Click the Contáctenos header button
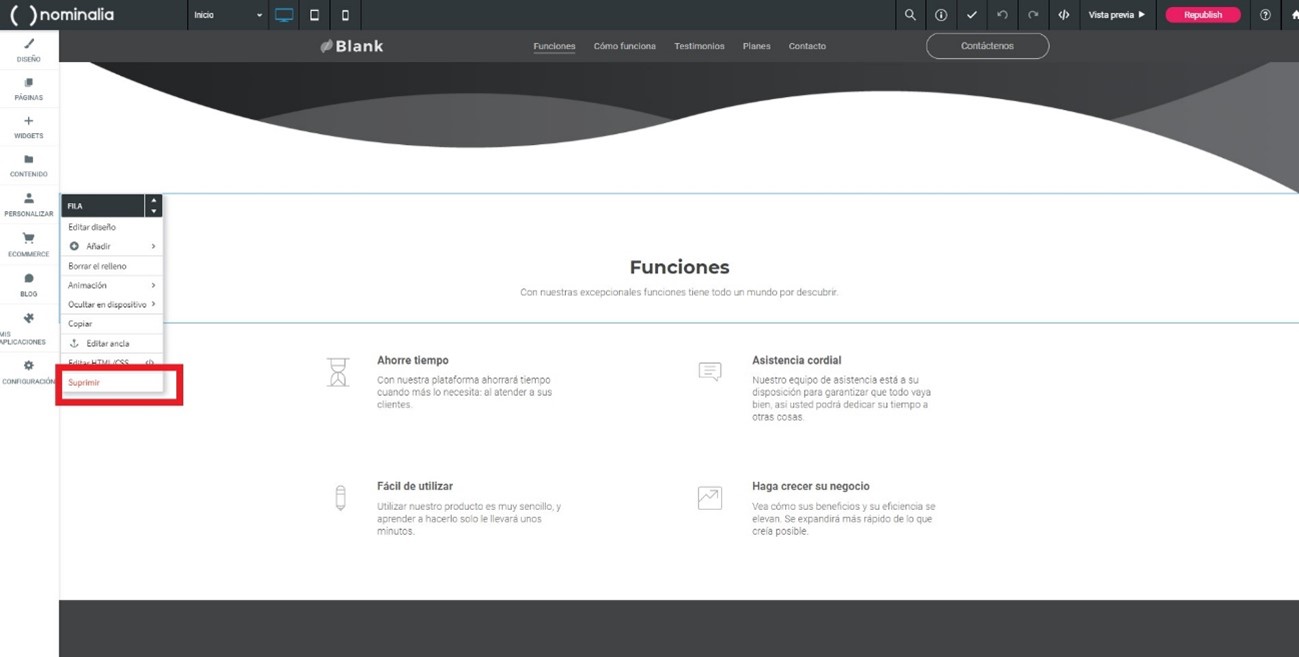 coord(987,46)
